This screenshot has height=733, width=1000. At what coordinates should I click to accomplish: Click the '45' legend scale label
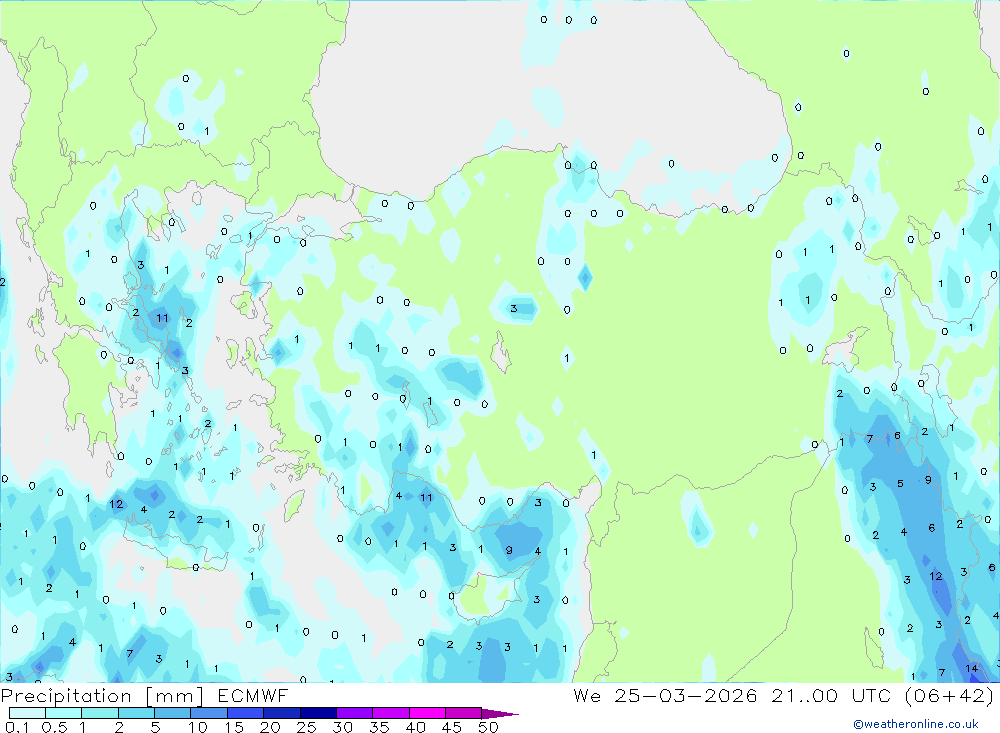[x=452, y=727]
